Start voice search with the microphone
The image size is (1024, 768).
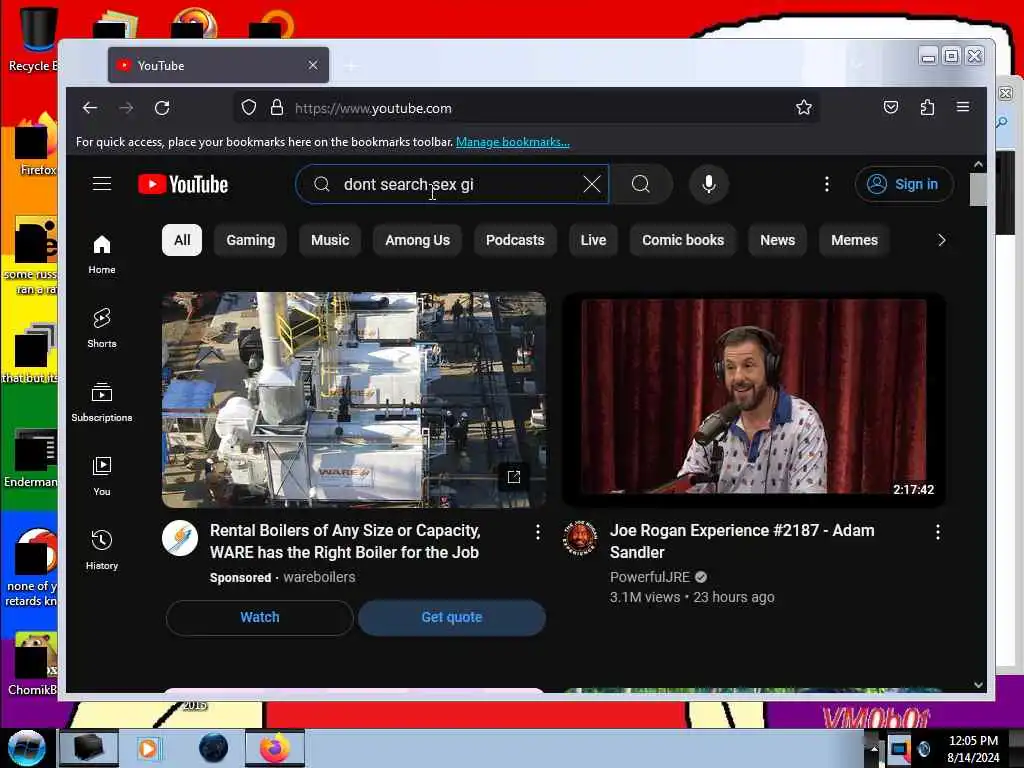click(709, 184)
